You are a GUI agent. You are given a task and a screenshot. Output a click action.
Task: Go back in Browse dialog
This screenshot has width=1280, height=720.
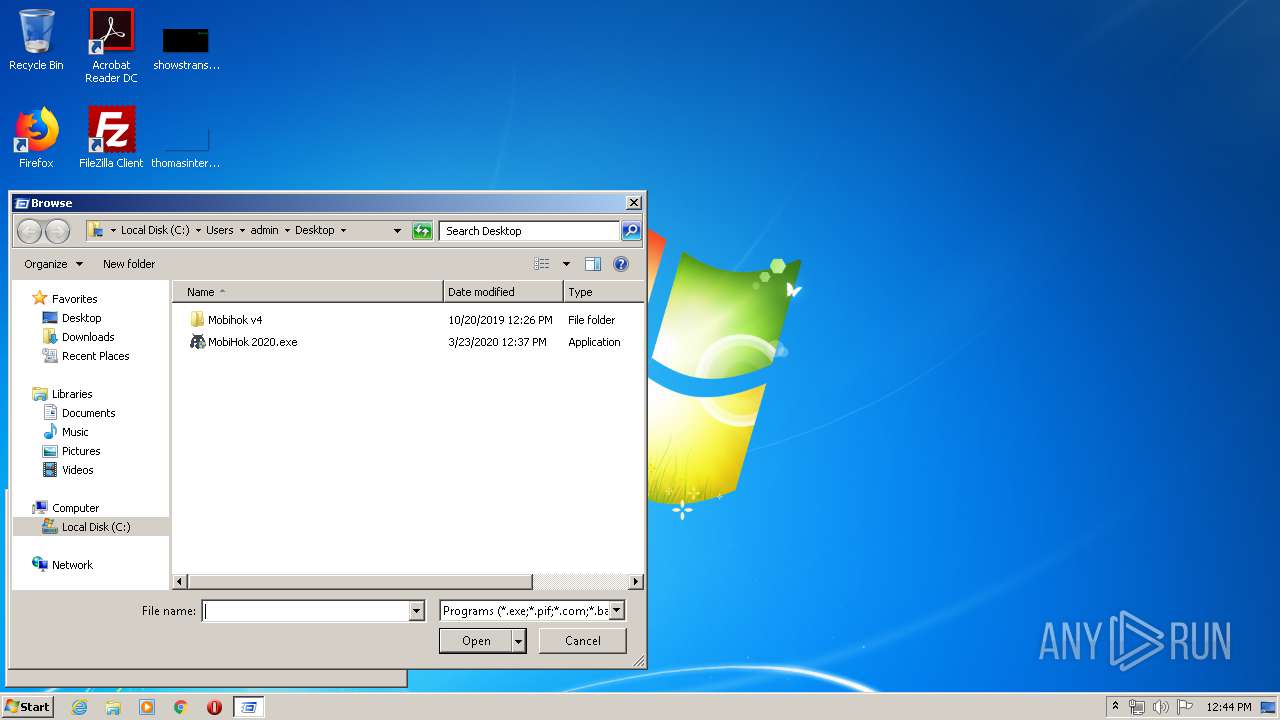[x=29, y=231]
